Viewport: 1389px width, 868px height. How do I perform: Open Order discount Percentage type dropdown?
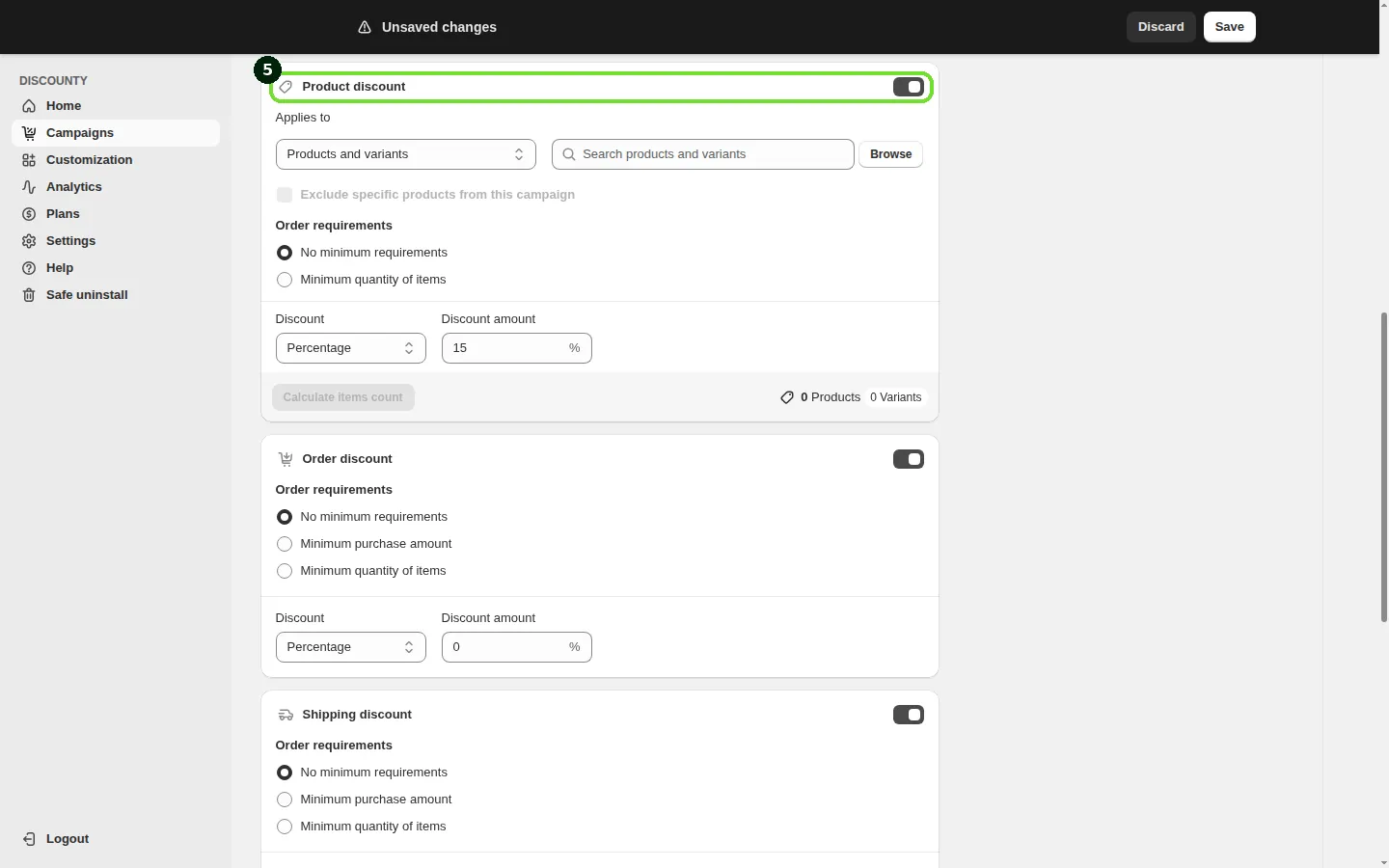(x=351, y=647)
